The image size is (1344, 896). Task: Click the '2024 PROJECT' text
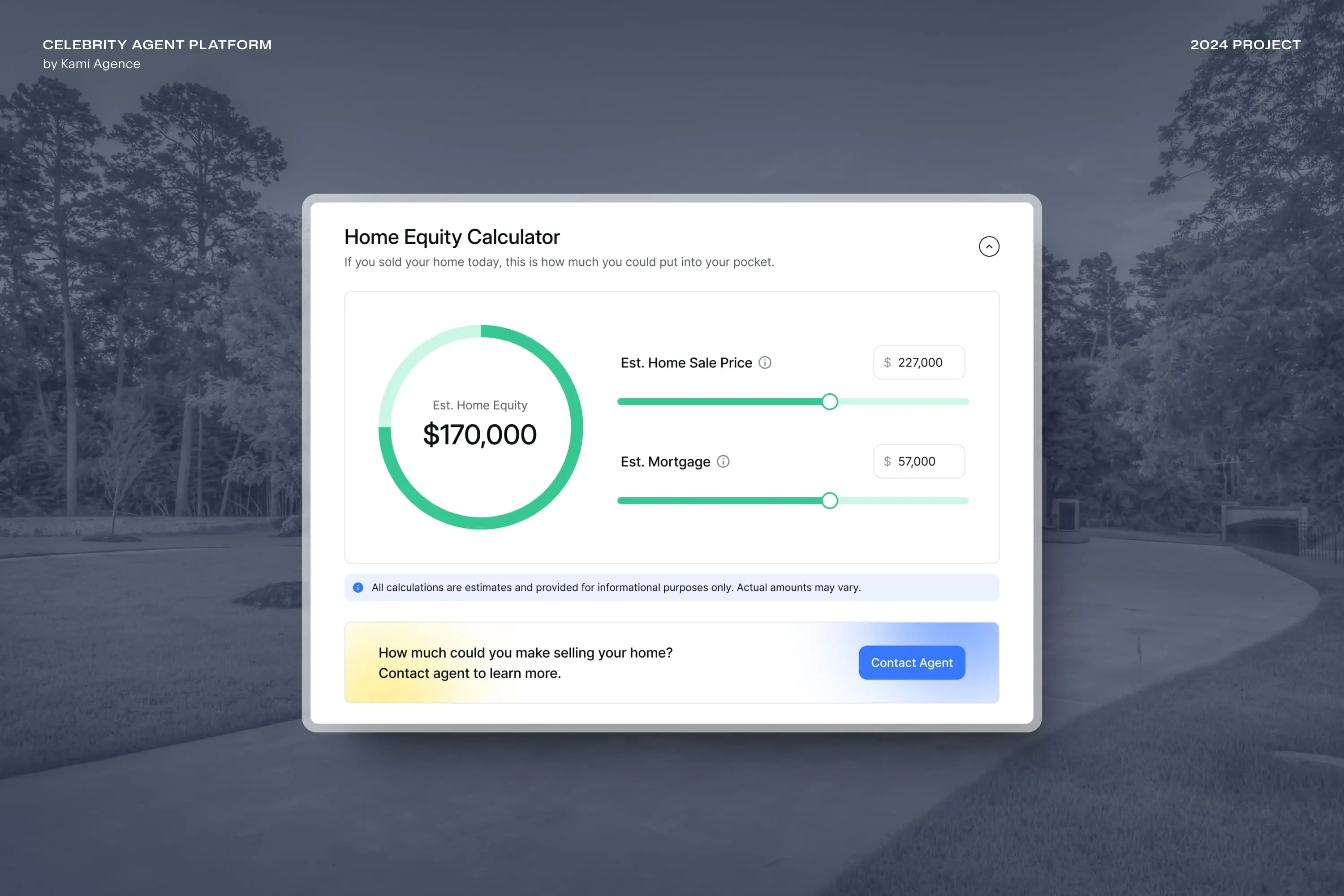(x=1245, y=44)
